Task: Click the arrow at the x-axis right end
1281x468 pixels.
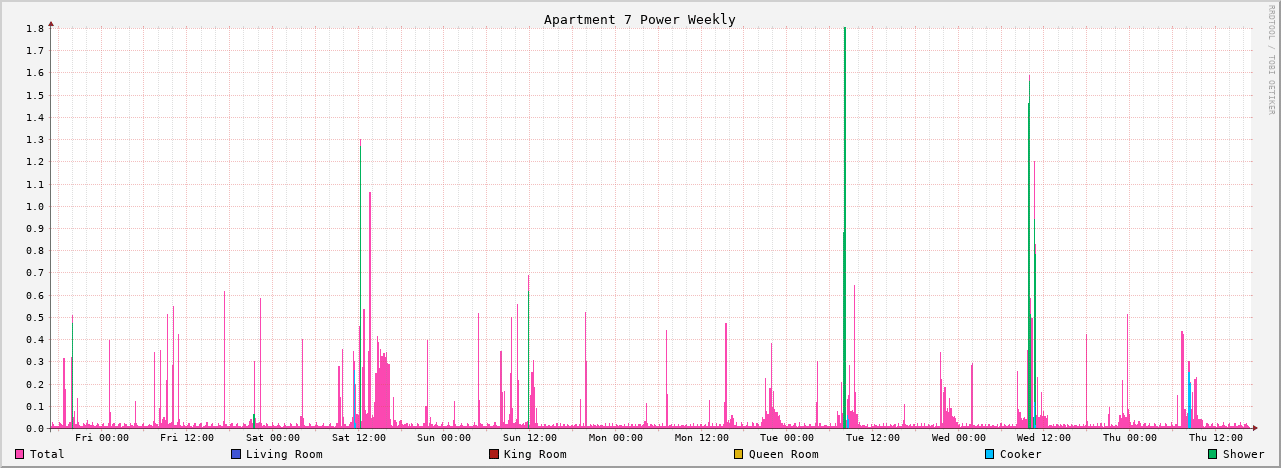Action: tap(1255, 428)
